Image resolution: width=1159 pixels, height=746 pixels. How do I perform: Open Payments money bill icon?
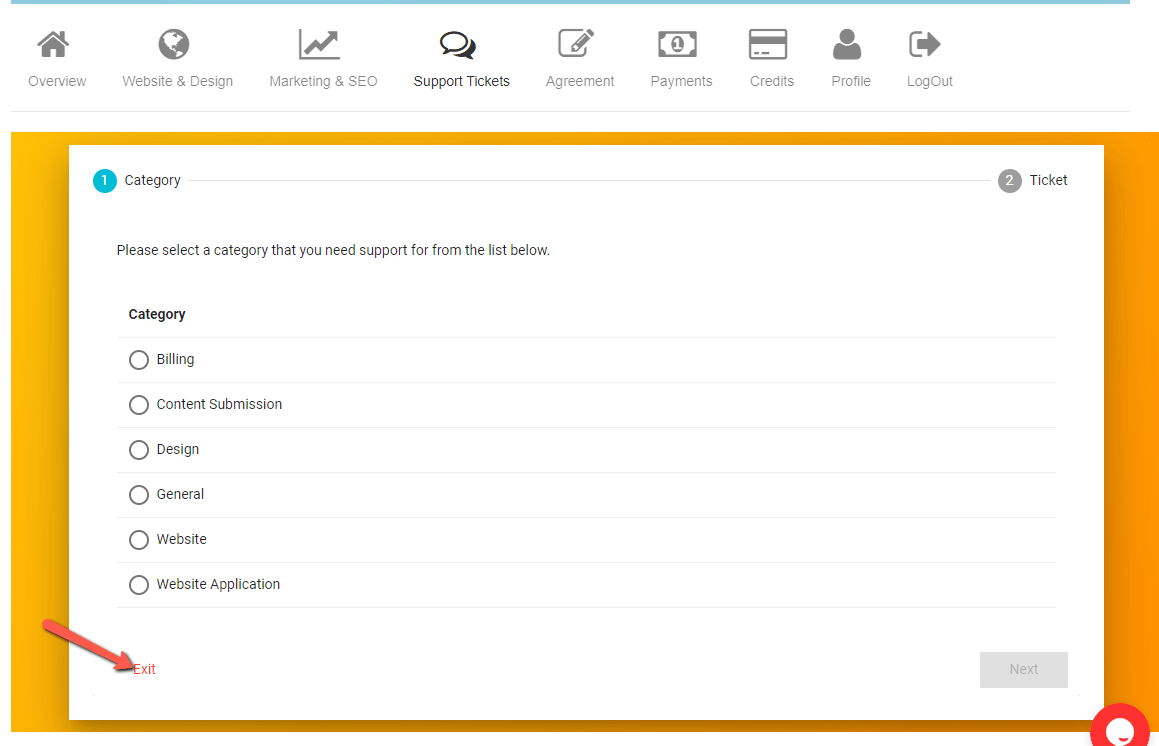677,45
